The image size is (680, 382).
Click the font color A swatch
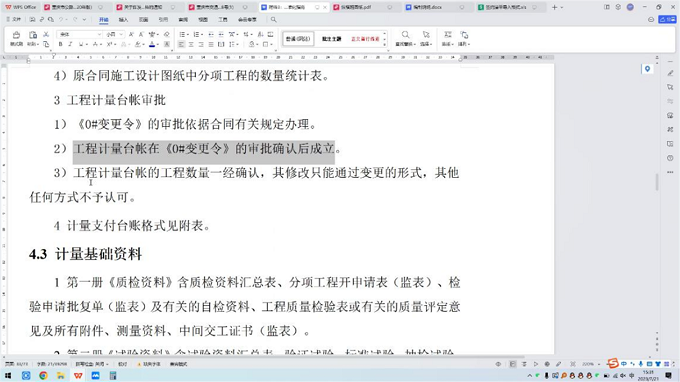pyautogui.click(x=152, y=44)
